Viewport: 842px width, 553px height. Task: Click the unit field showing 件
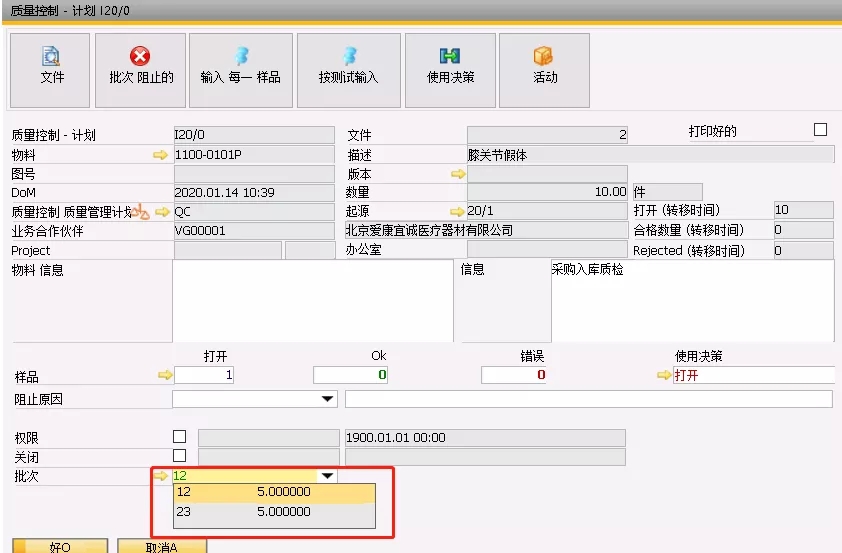pos(667,192)
